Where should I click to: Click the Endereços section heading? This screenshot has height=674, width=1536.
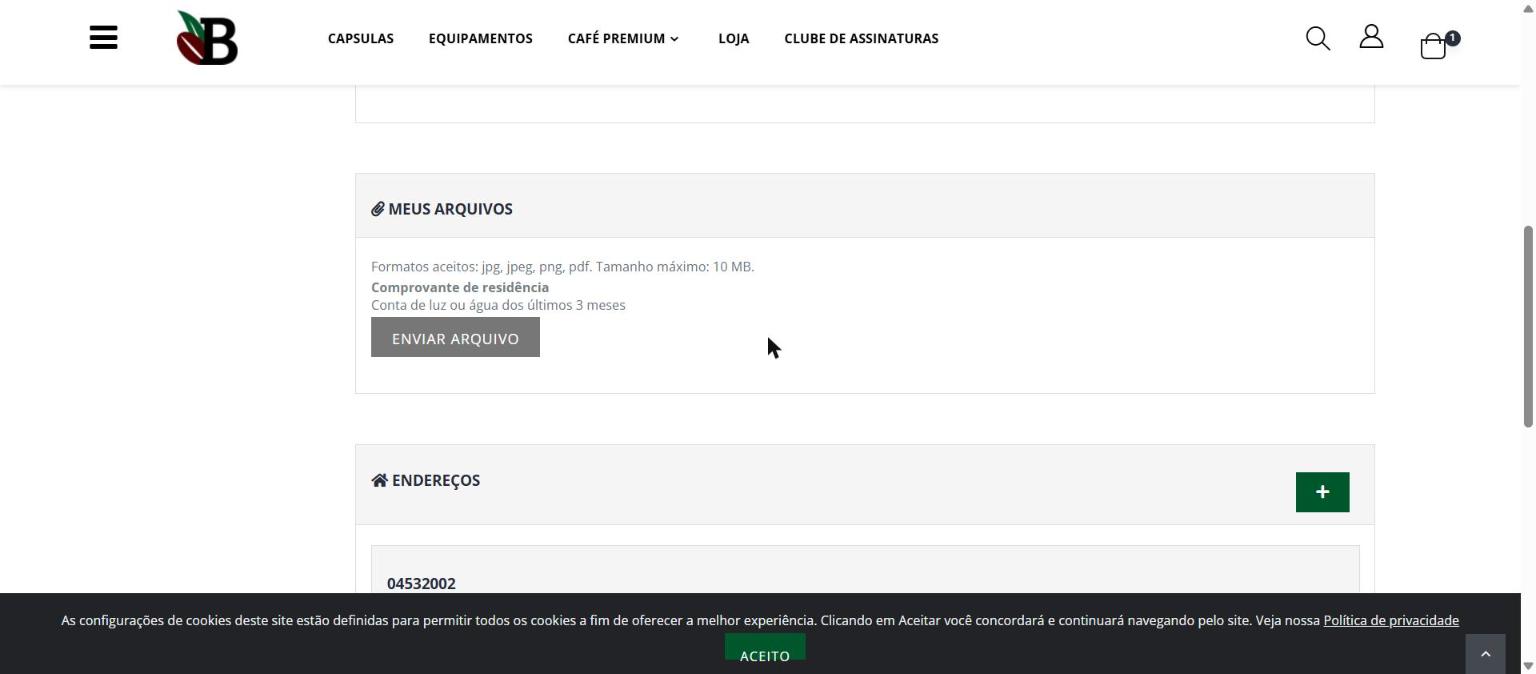pyautogui.click(x=436, y=480)
